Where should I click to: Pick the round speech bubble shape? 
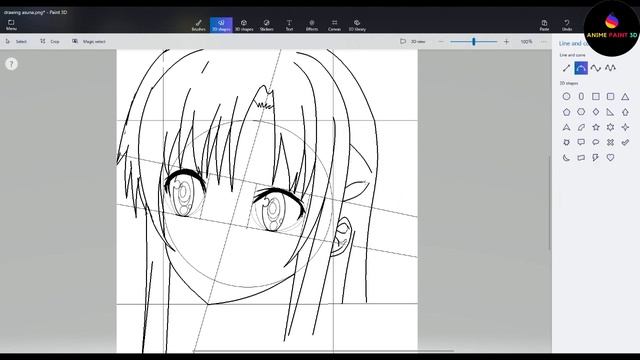click(x=596, y=142)
